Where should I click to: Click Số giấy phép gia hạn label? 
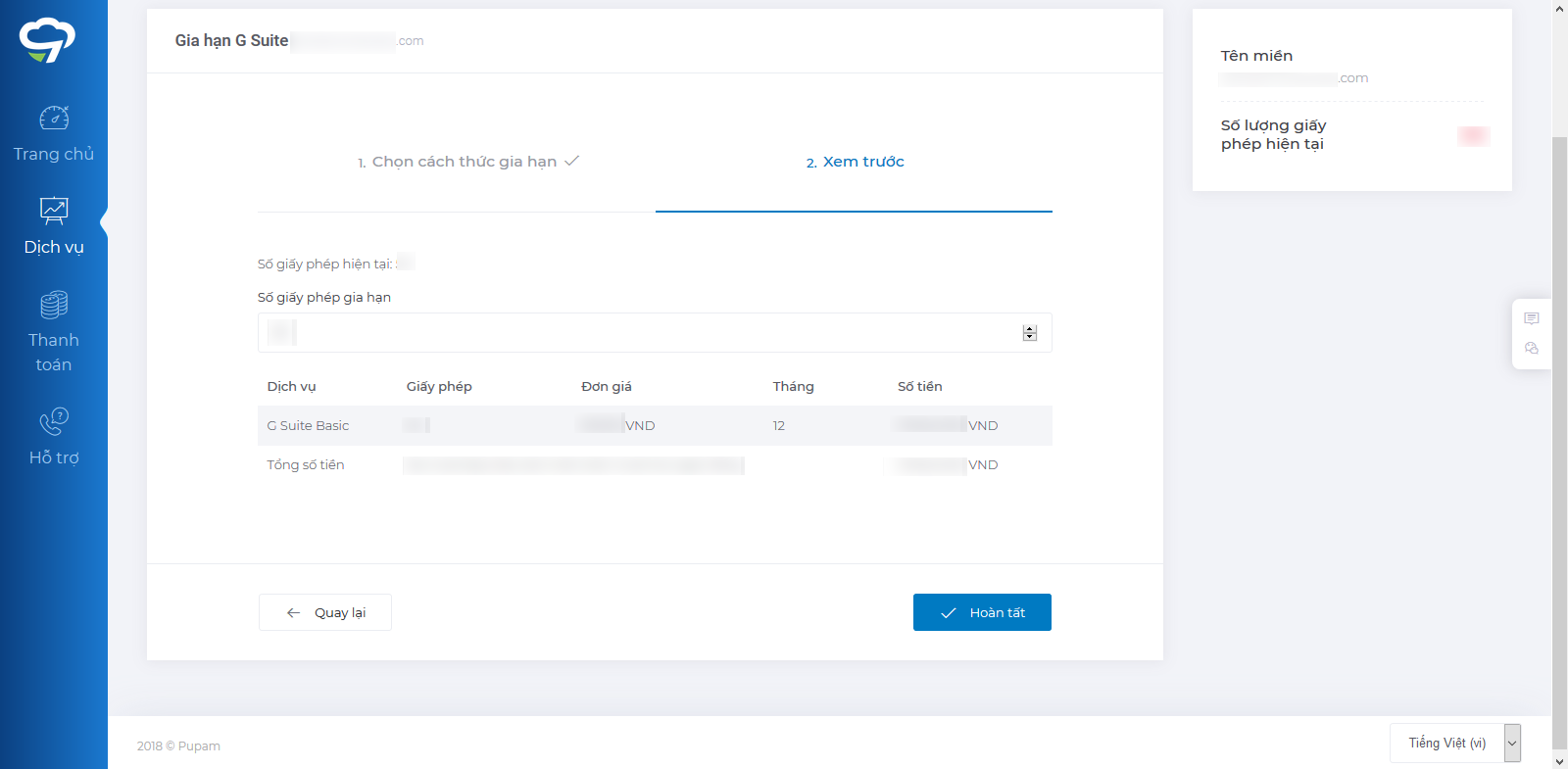click(324, 297)
